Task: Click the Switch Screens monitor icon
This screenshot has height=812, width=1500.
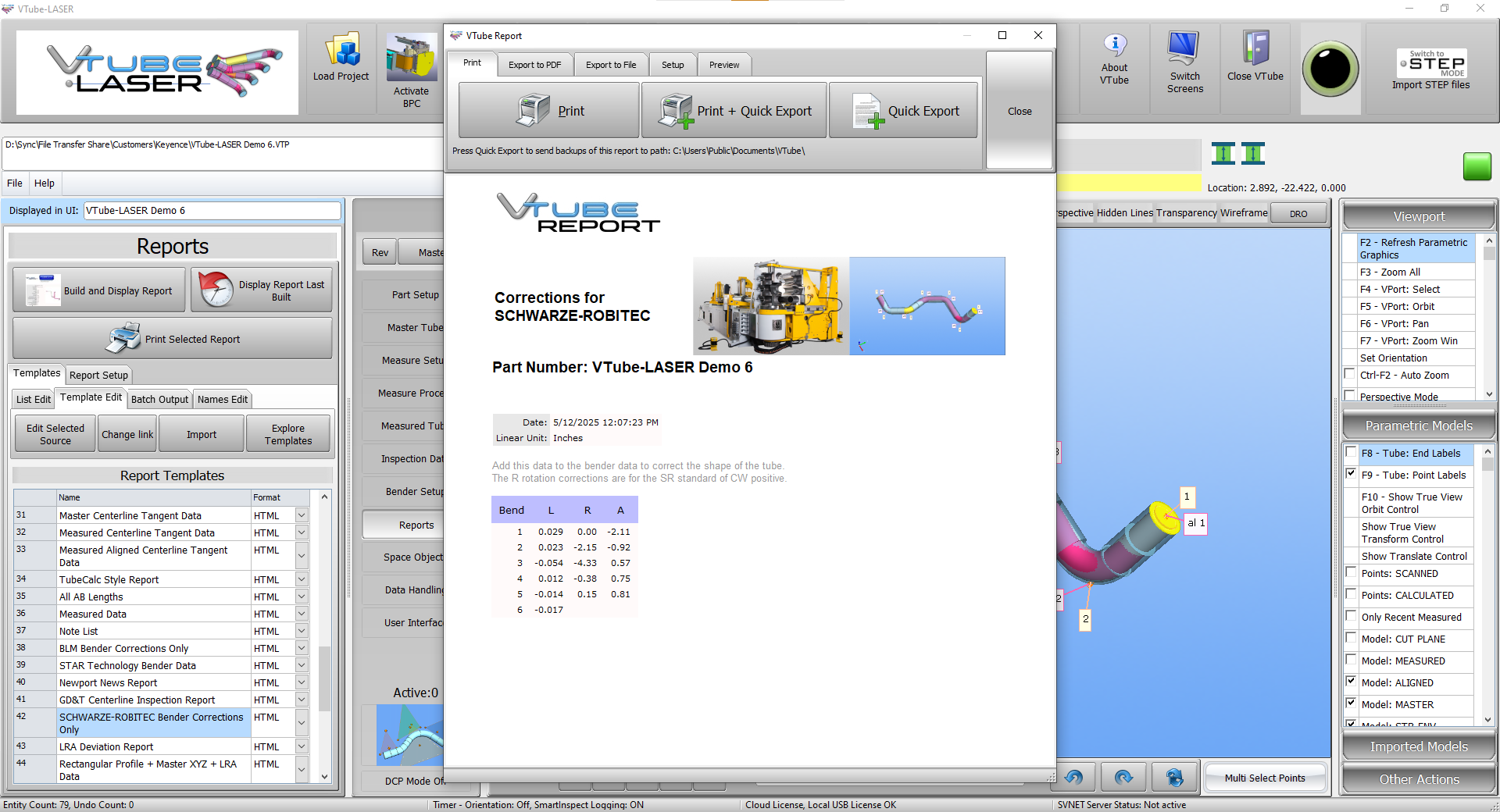Action: coord(1184,48)
